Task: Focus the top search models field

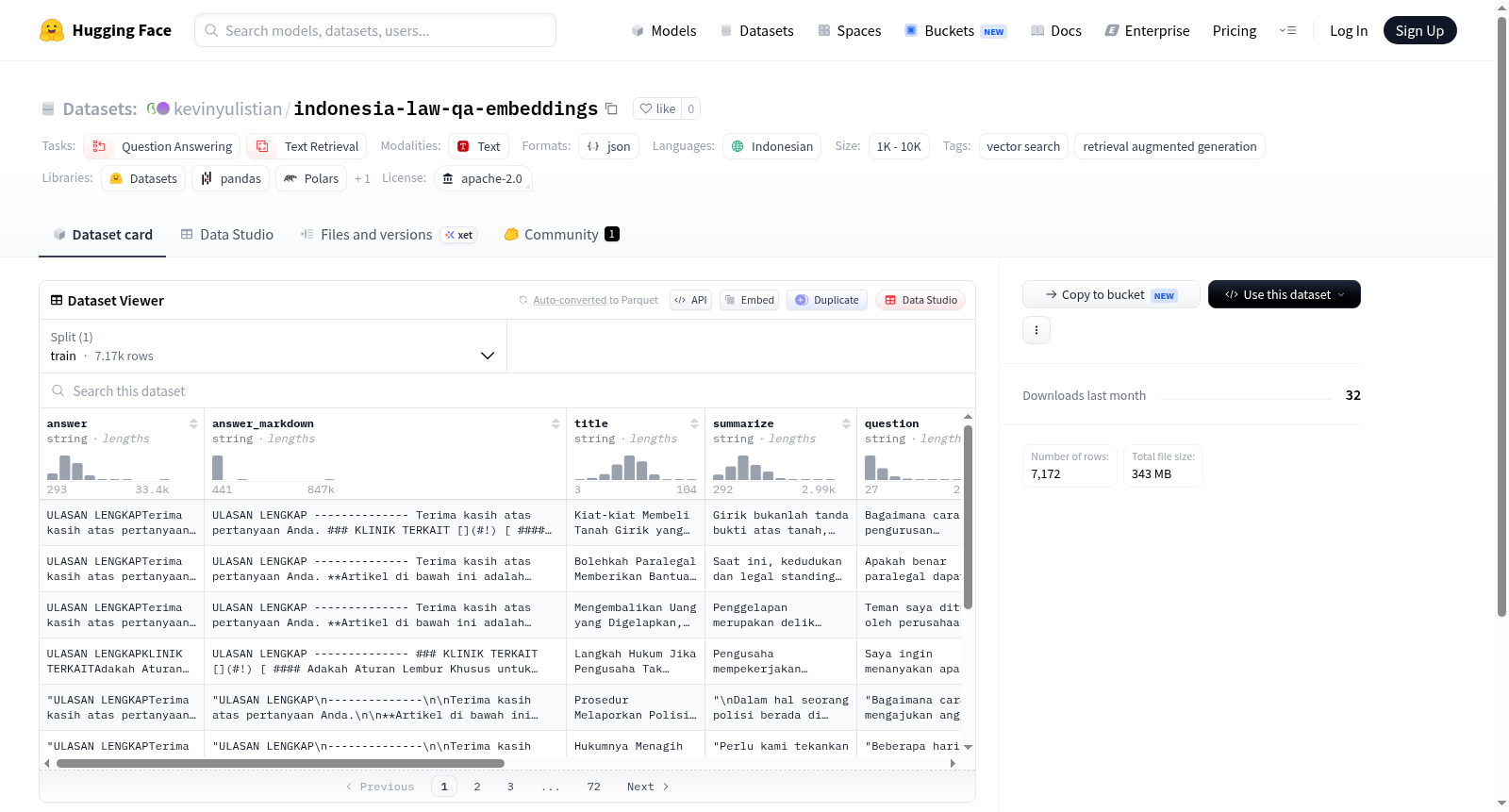Action: point(375,30)
